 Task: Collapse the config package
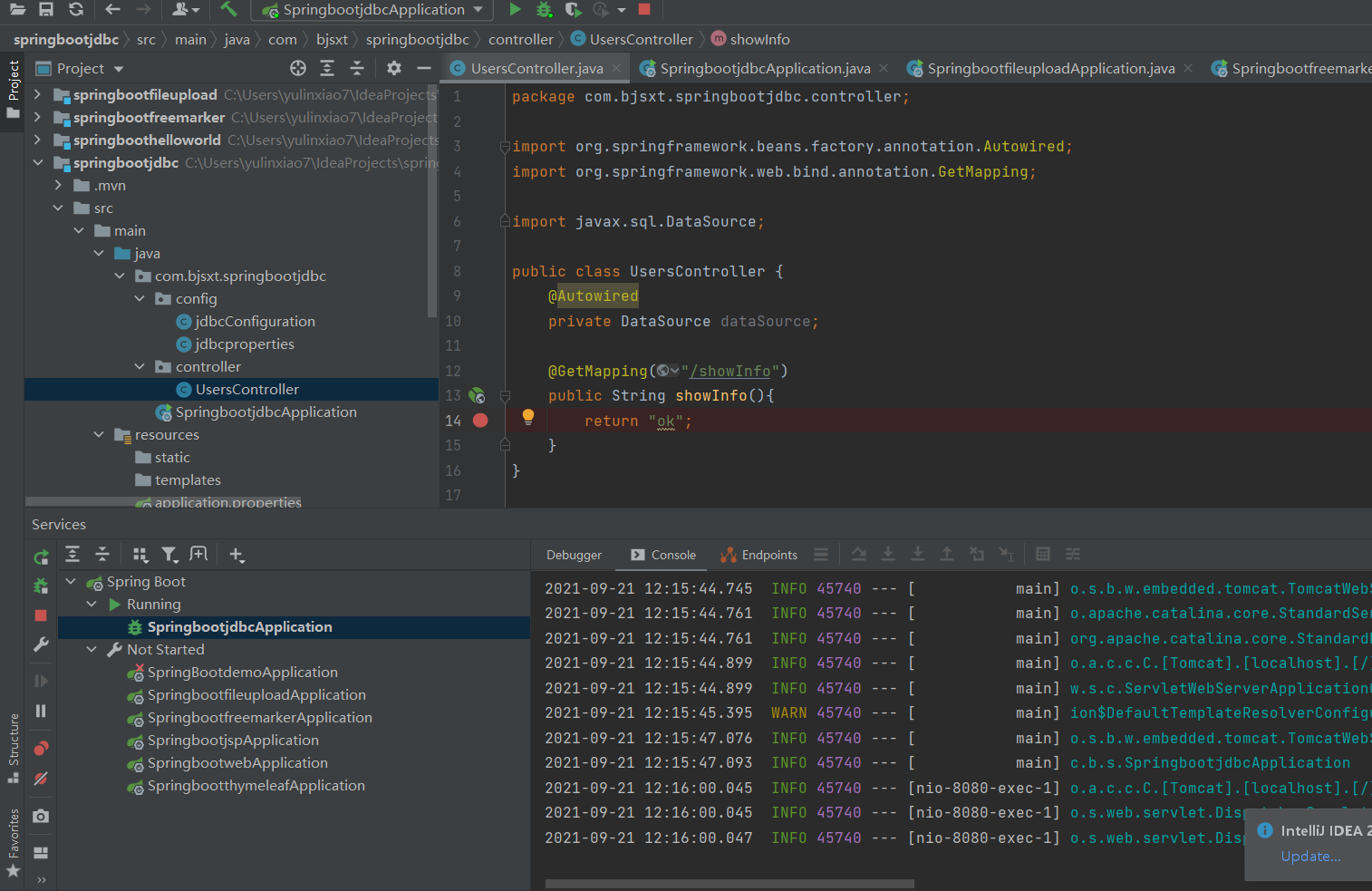coord(140,298)
